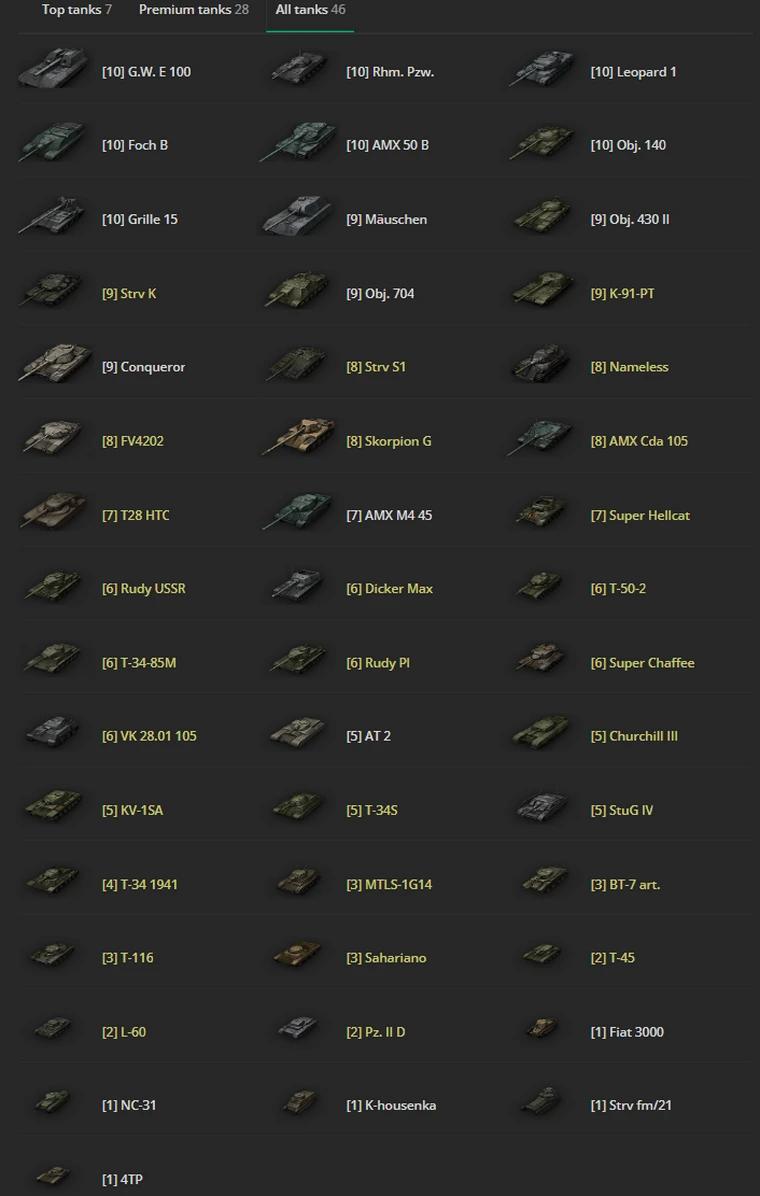Image resolution: width=760 pixels, height=1196 pixels.
Task: Open the [1] Strv fm/21 entry
Action: [631, 1105]
